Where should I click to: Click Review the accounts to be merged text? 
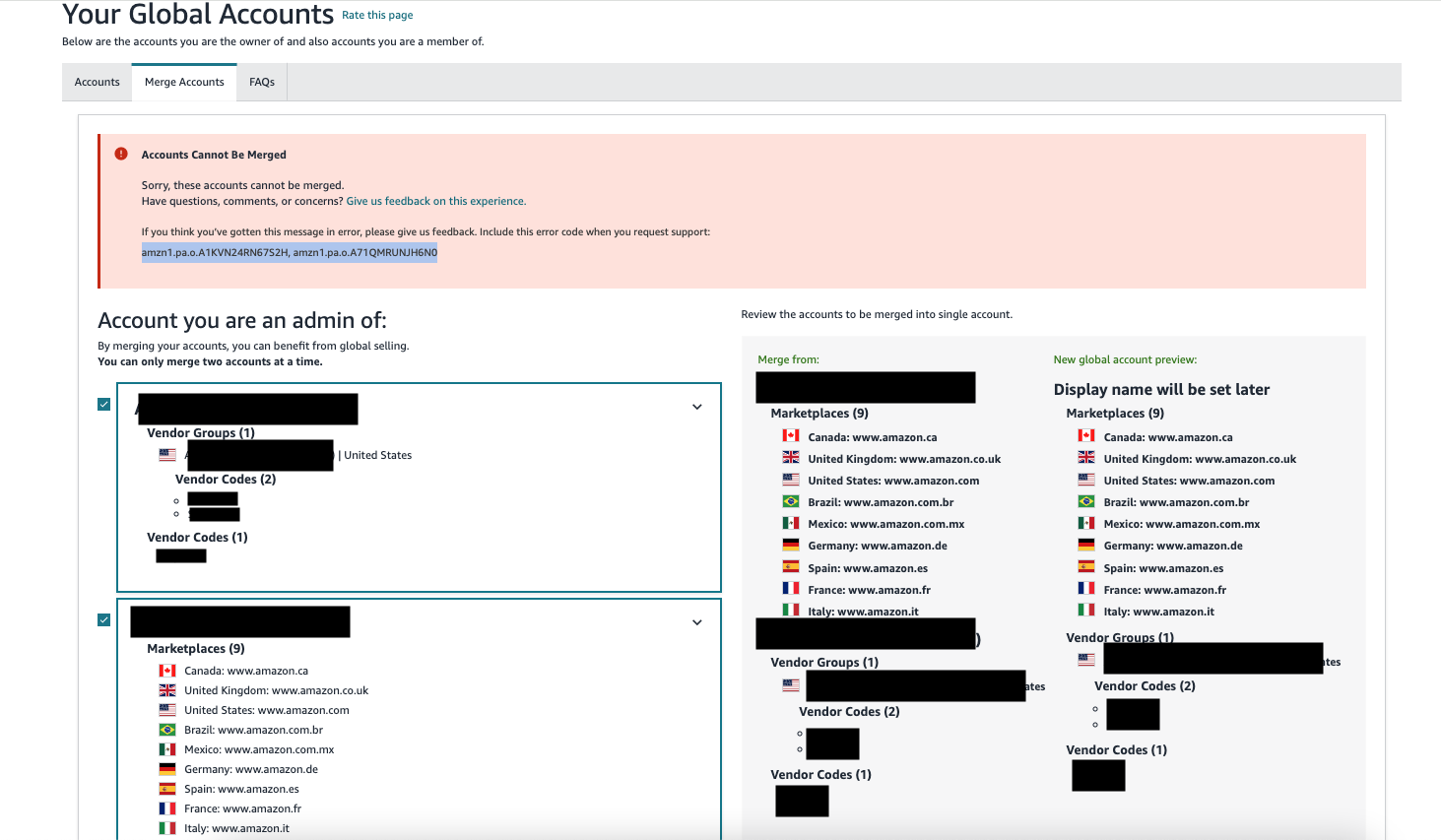pyautogui.click(x=877, y=314)
